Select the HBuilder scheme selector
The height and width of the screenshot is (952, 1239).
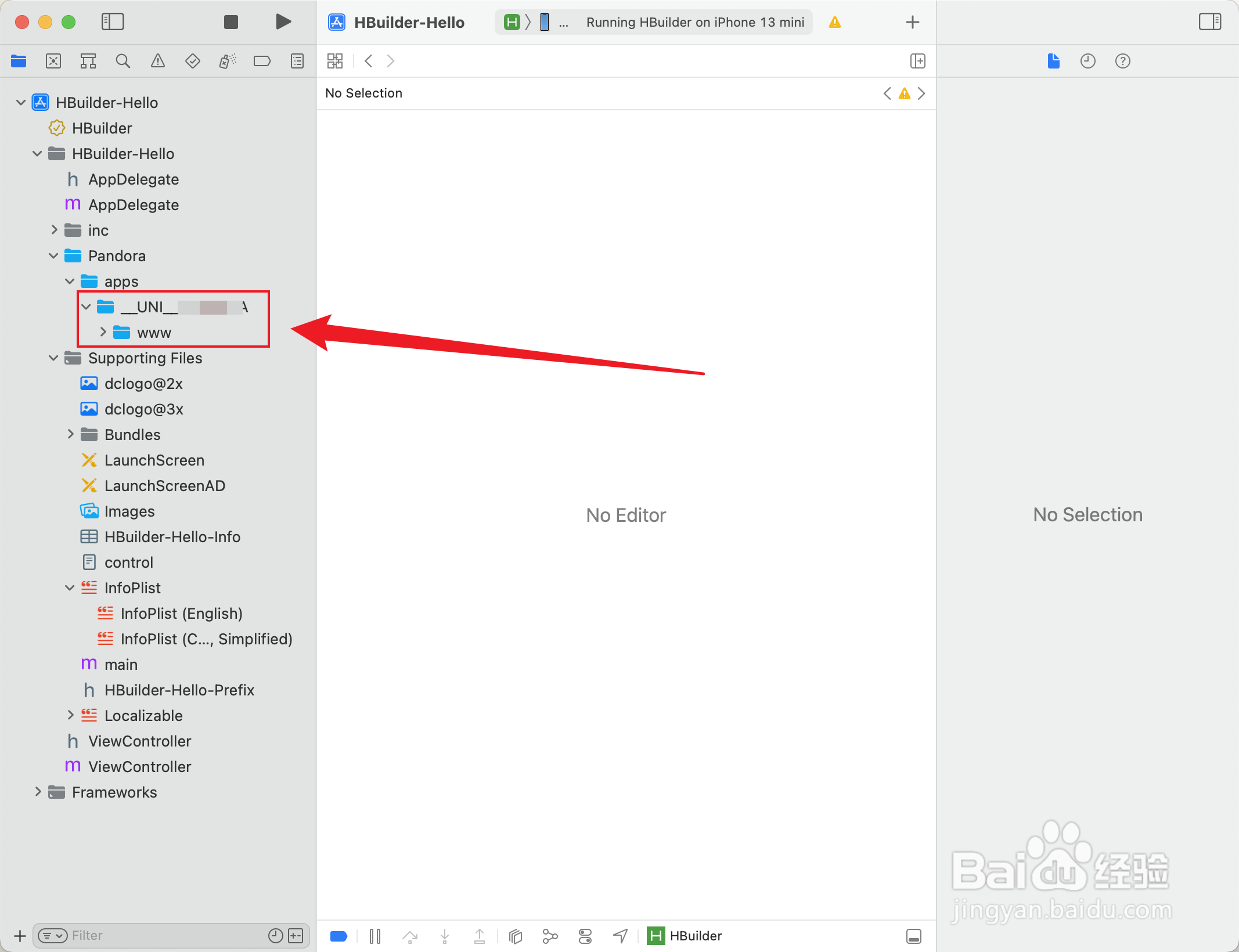(512, 22)
